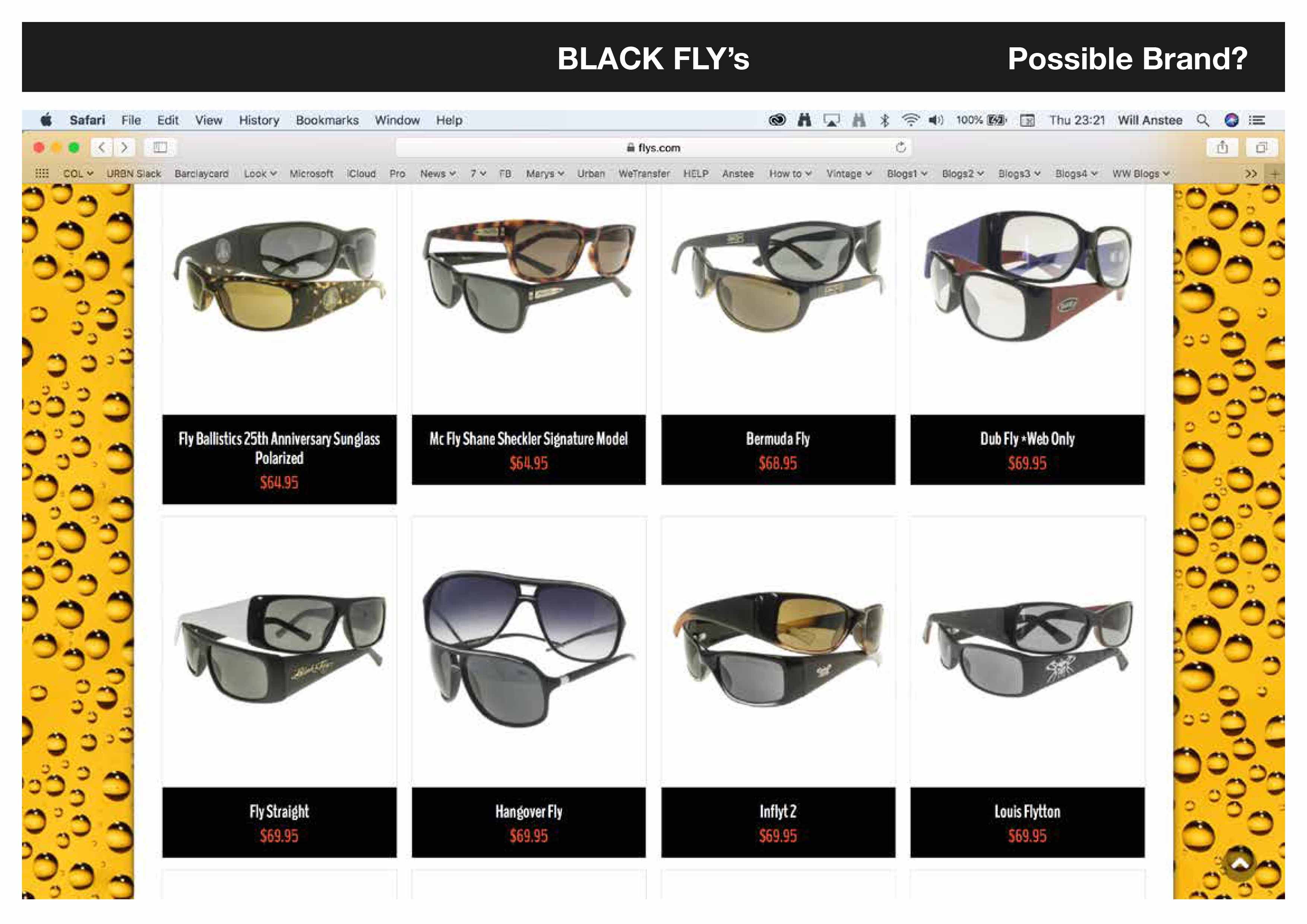Reload the flys.com page
This screenshot has height=924, width=1307.
901,148
